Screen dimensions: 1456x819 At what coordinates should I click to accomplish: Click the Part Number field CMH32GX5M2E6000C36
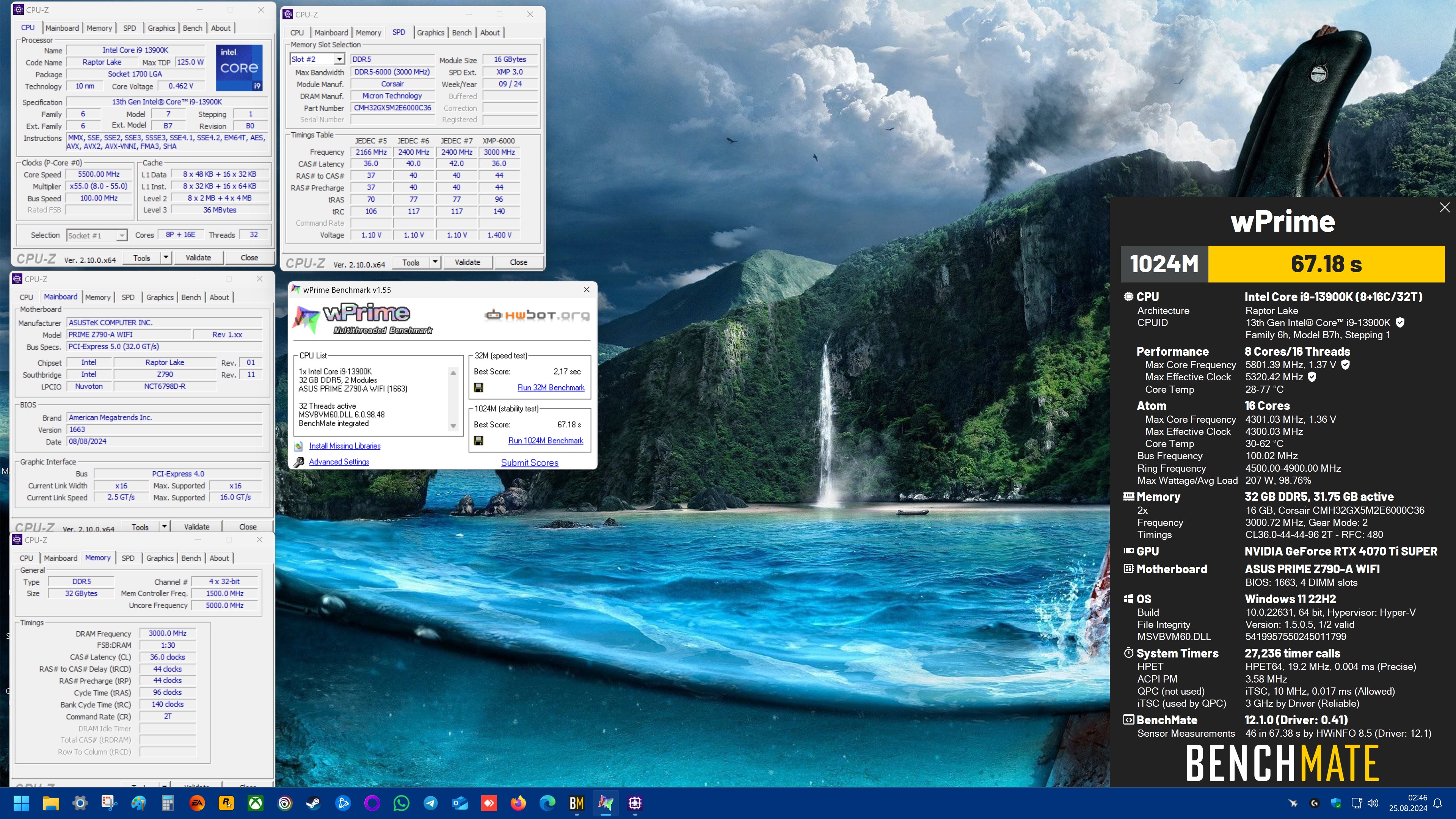[x=392, y=108]
